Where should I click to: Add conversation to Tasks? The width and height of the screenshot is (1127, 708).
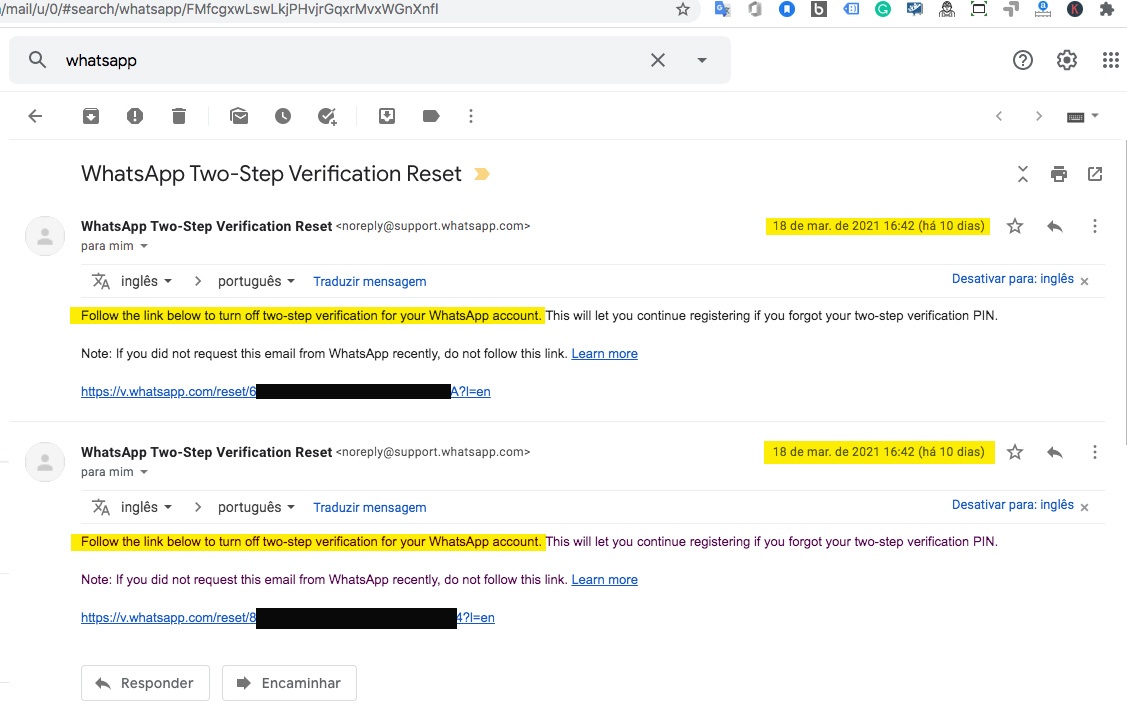327,116
